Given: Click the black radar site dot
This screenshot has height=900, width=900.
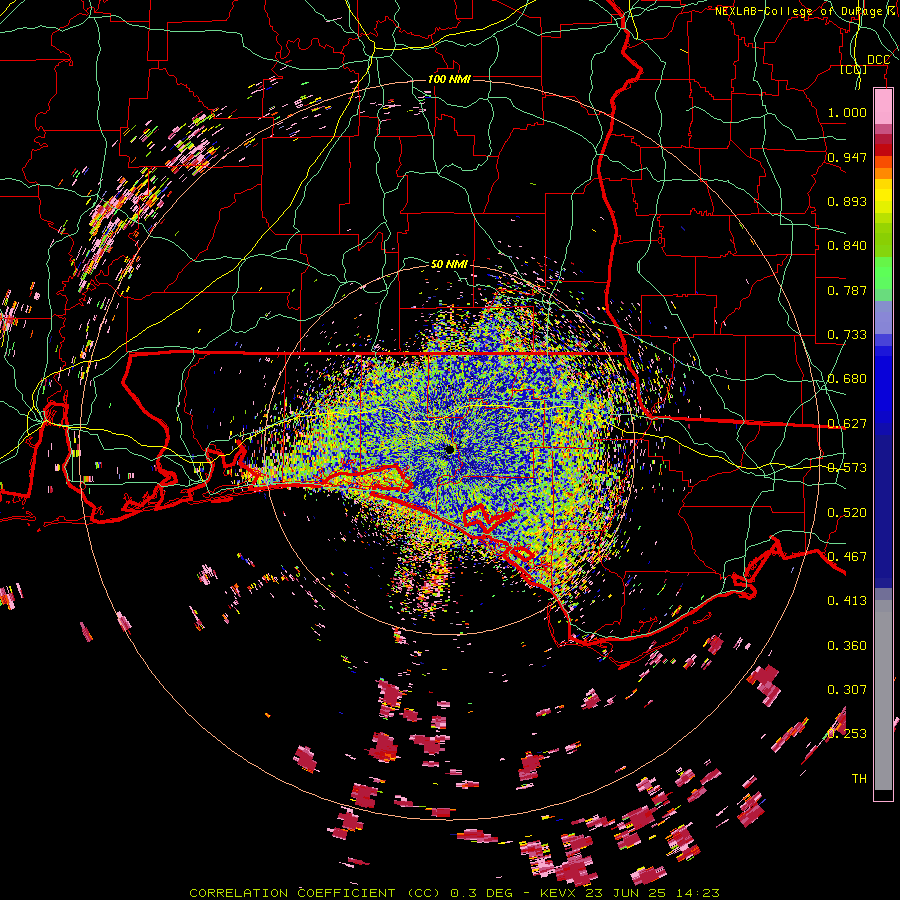Looking at the screenshot, I should 449,449.
